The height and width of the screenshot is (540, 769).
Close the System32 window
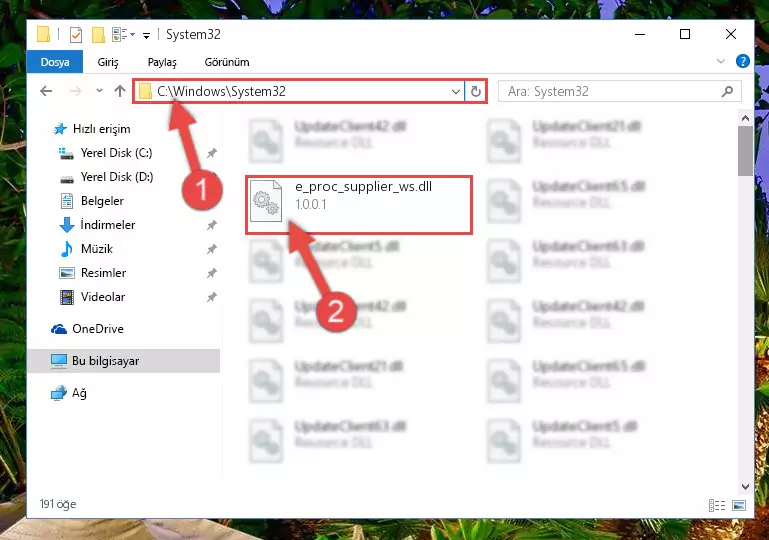[x=731, y=34]
